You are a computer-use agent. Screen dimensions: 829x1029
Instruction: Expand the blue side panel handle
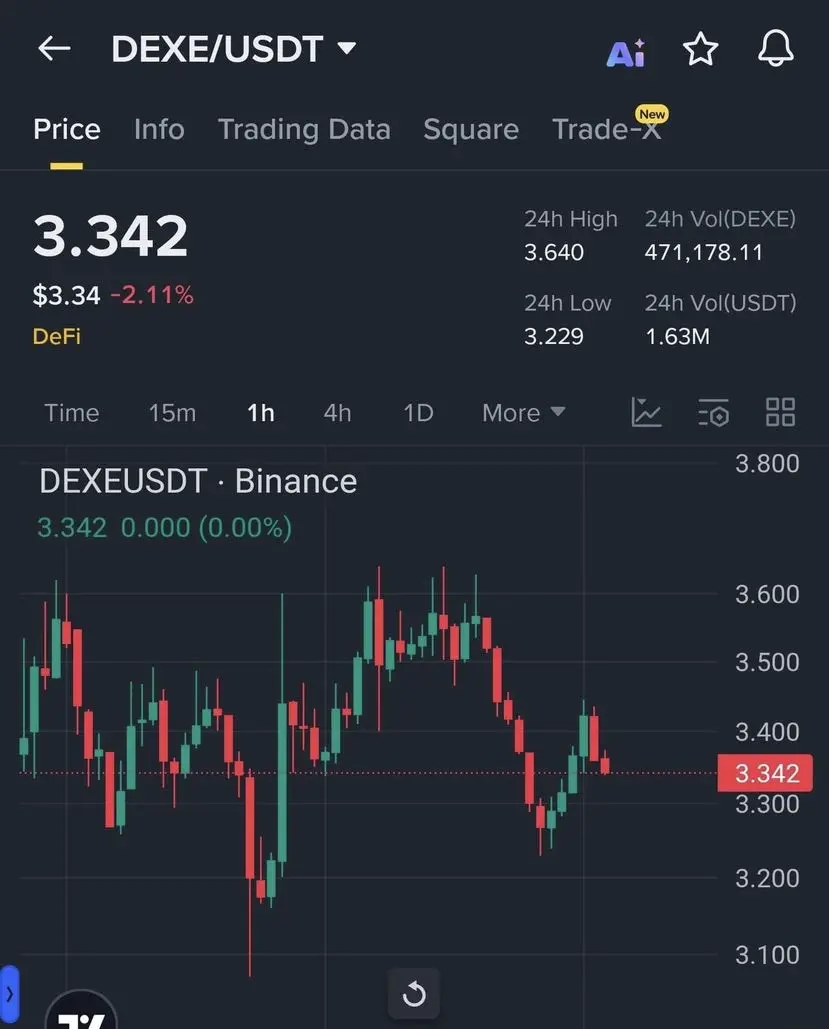point(9,994)
